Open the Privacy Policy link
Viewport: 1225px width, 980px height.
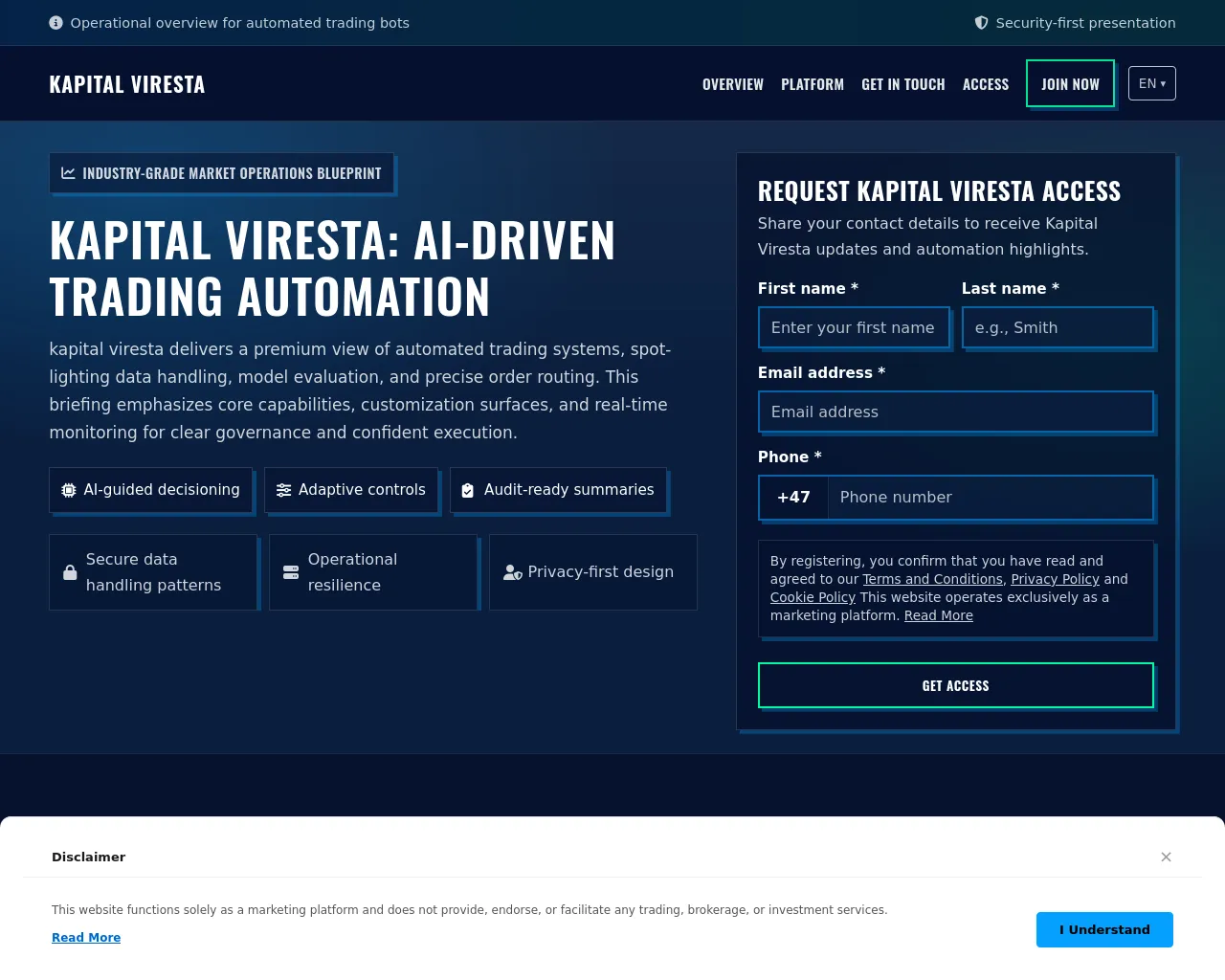pyautogui.click(x=1056, y=579)
